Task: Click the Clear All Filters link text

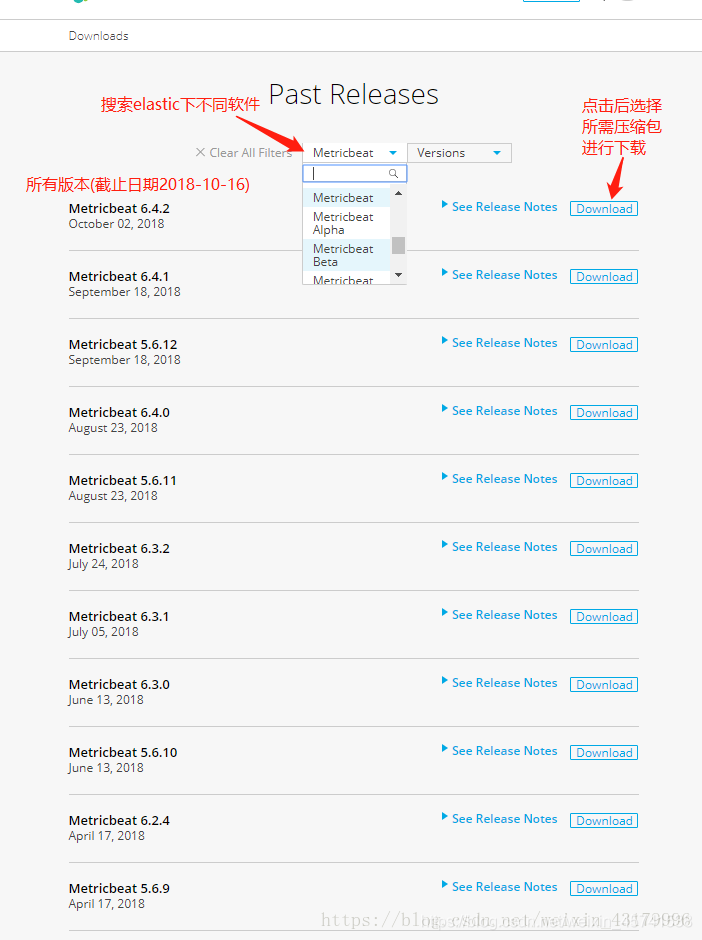Action: (251, 153)
